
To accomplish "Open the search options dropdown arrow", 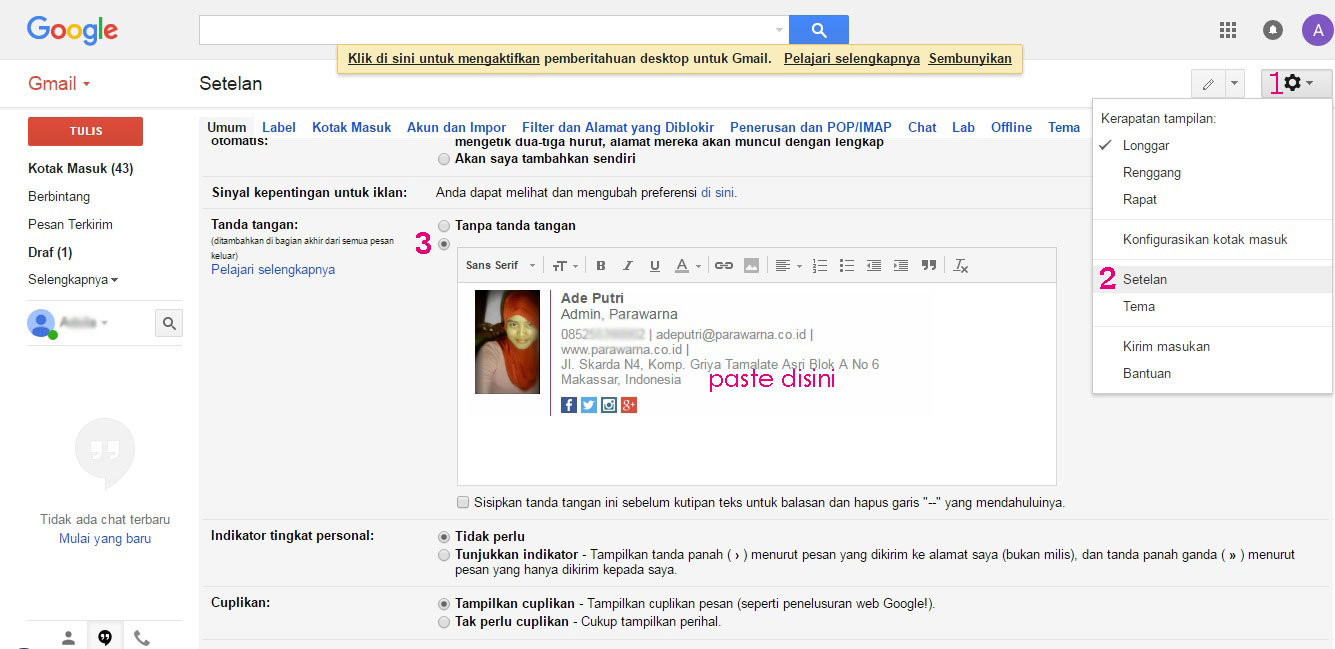I will coord(779,30).
